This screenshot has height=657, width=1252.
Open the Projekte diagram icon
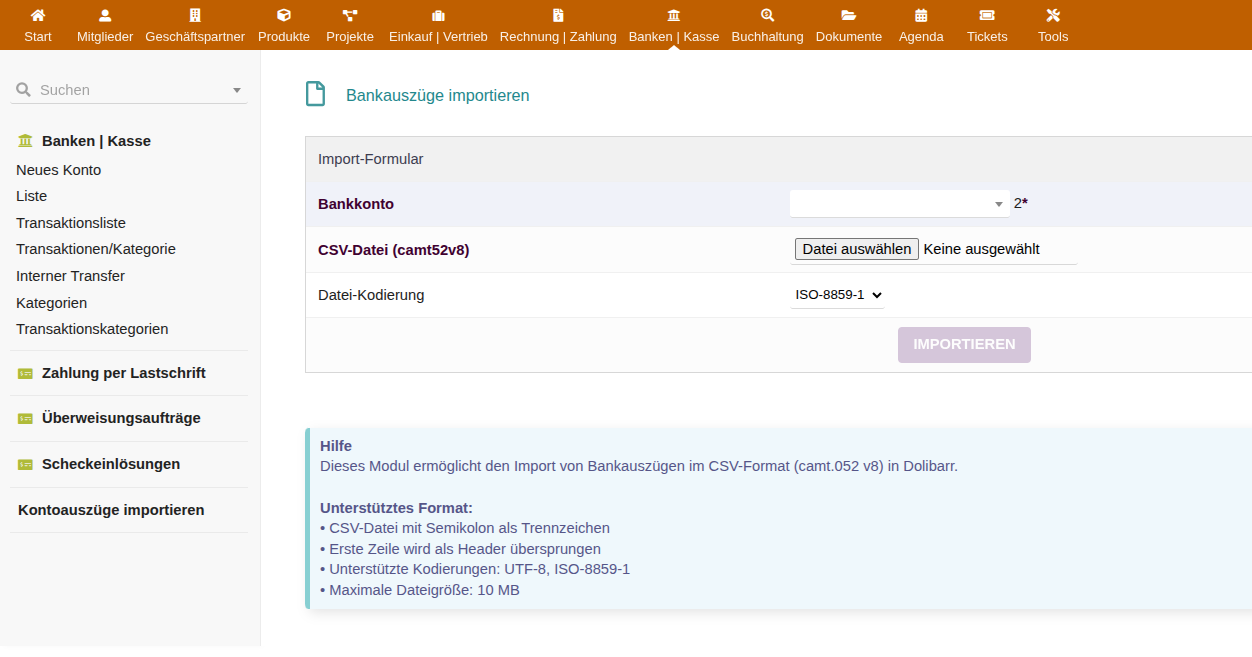[x=350, y=16]
